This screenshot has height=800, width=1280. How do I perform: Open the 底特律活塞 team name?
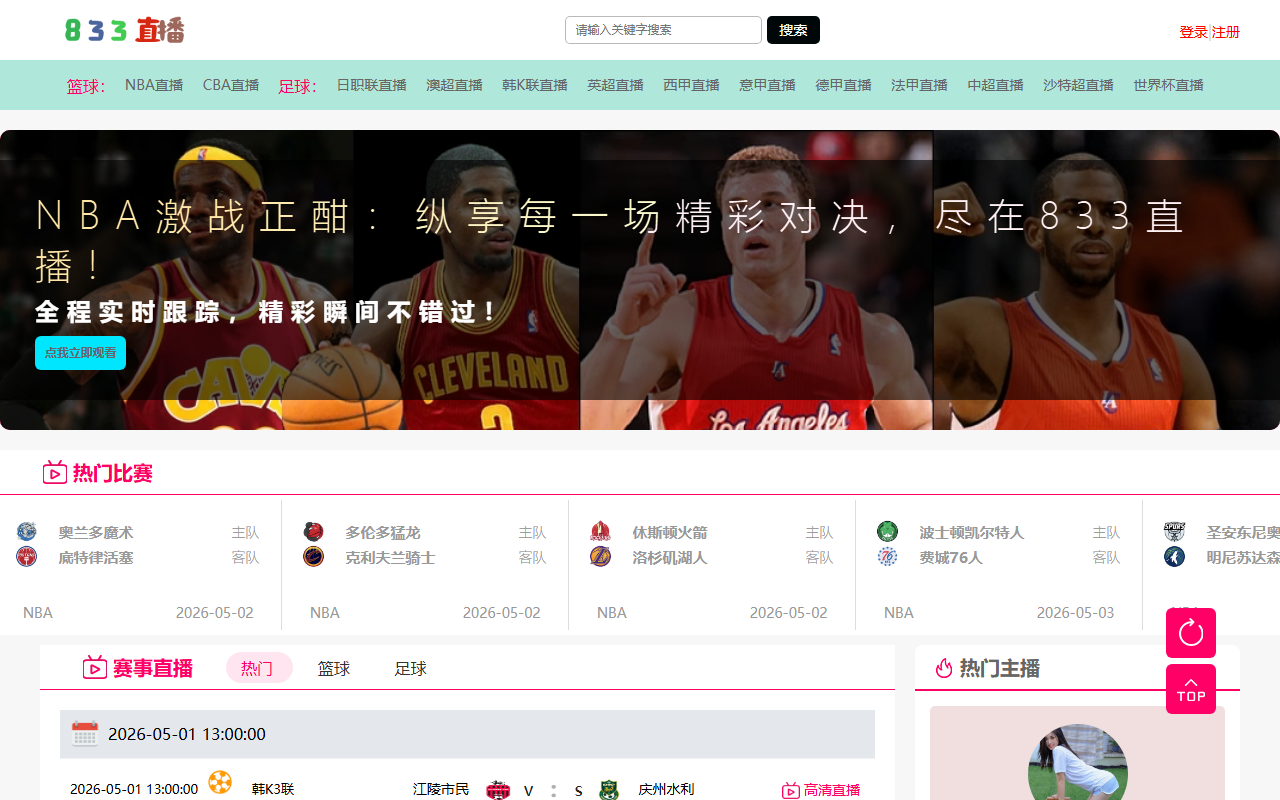point(96,558)
